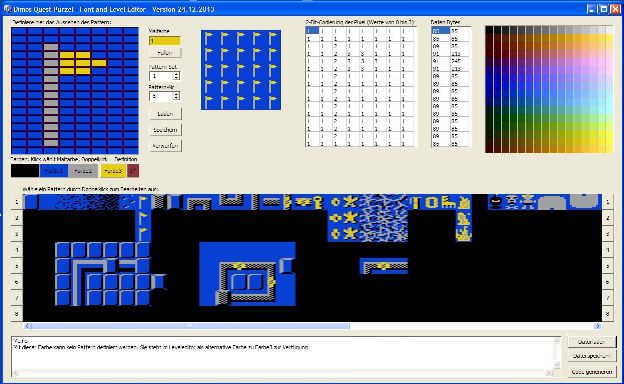The height and width of the screenshot is (384, 624).
Task: Click the pattern sheet scrollbar left arrow
Action: click(x=27, y=326)
